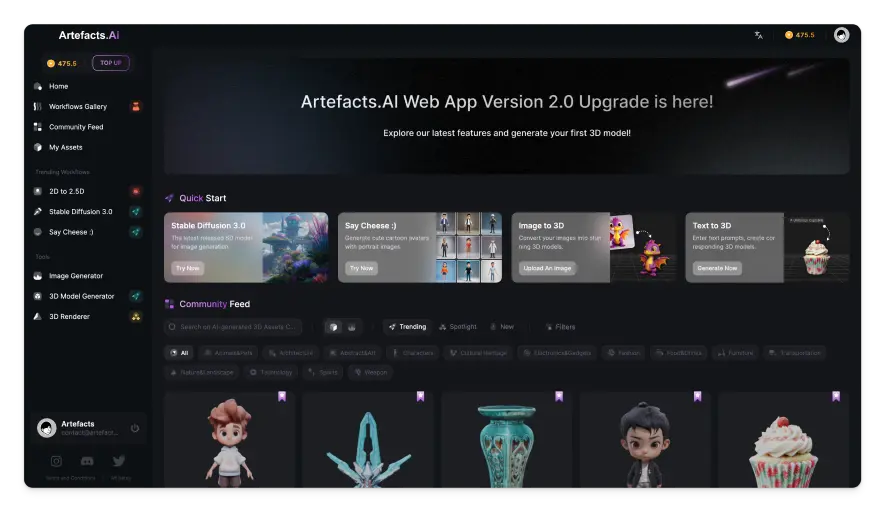
Task: Click the 475.5 coin balance in top header
Action: (x=800, y=35)
